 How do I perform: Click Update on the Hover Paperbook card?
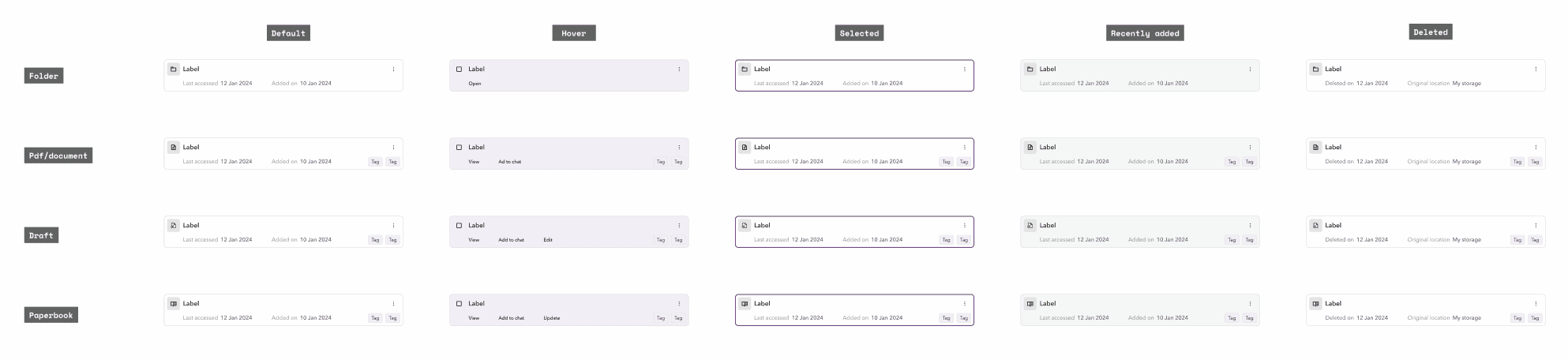[552, 318]
